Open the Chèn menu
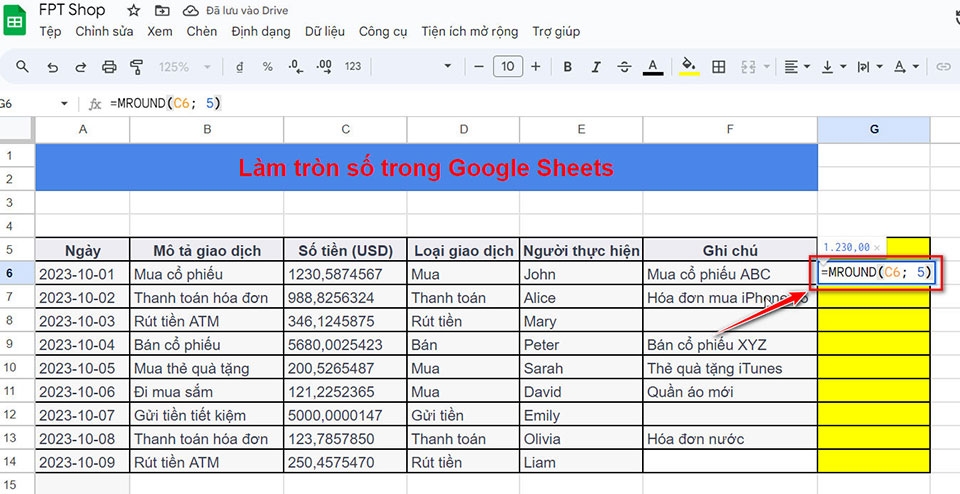This screenshot has width=960, height=494. 202,31
